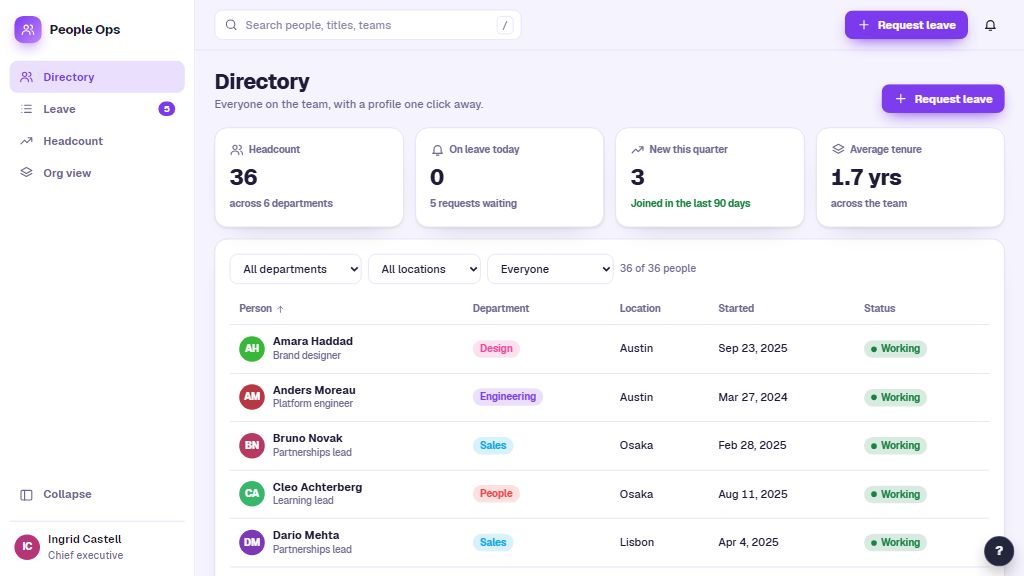Click Request leave button beside Directory heading
1024x576 pixels.
(942, 99)
